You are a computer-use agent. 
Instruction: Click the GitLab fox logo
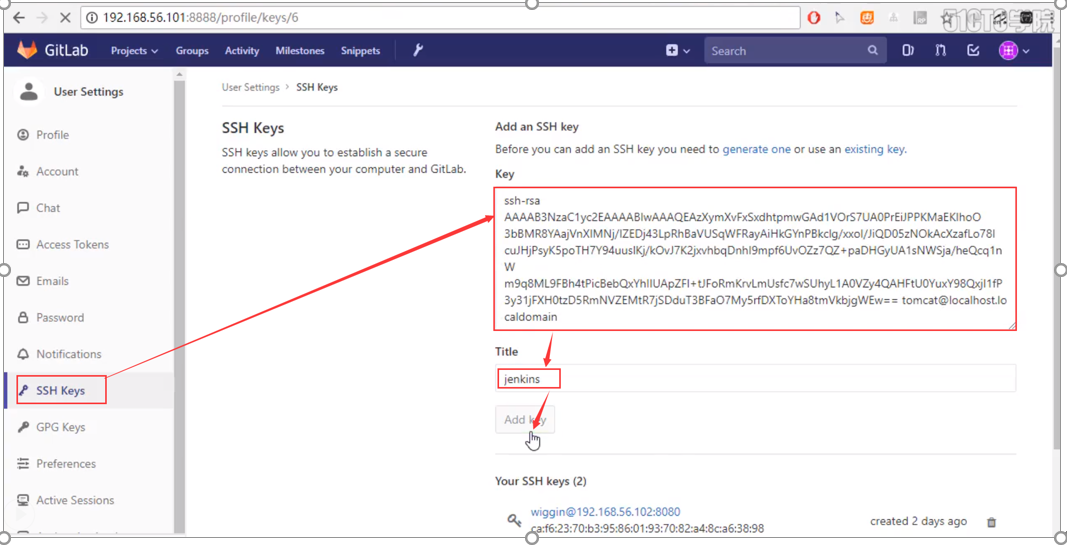point(27,50)
